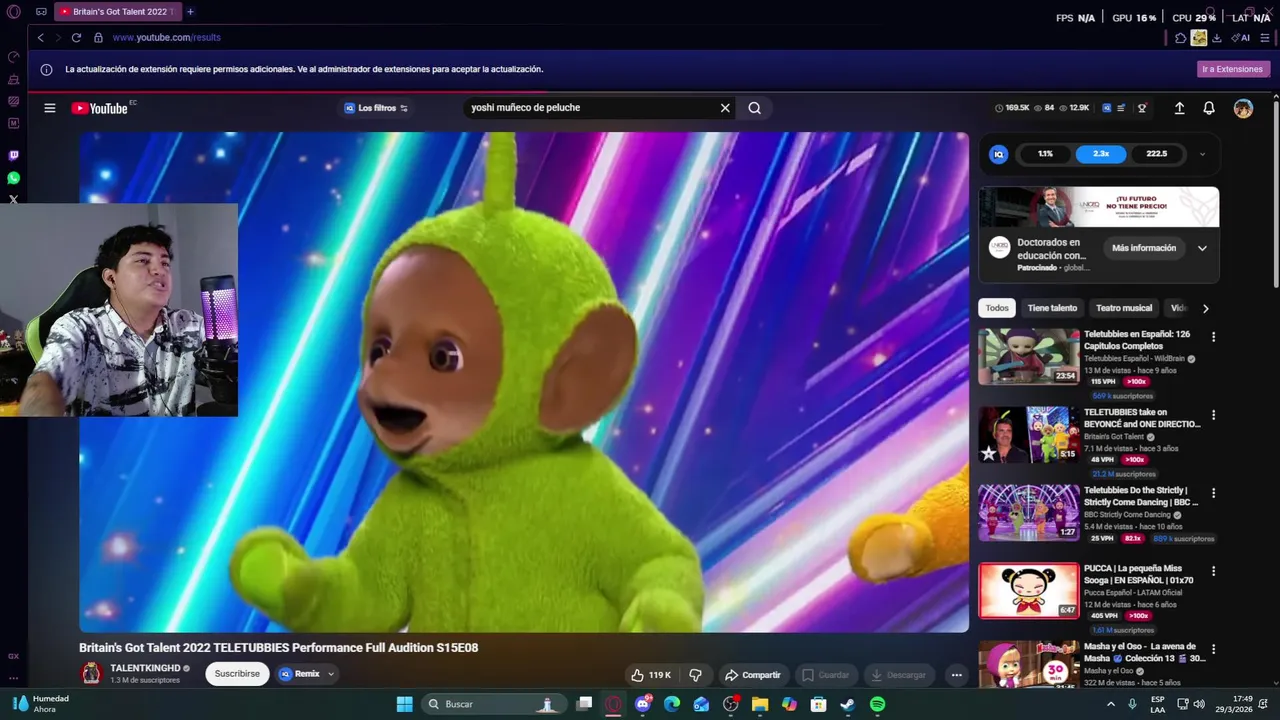
Task: Toggle Los filtros filter control
Action: [x=376, y=108]
